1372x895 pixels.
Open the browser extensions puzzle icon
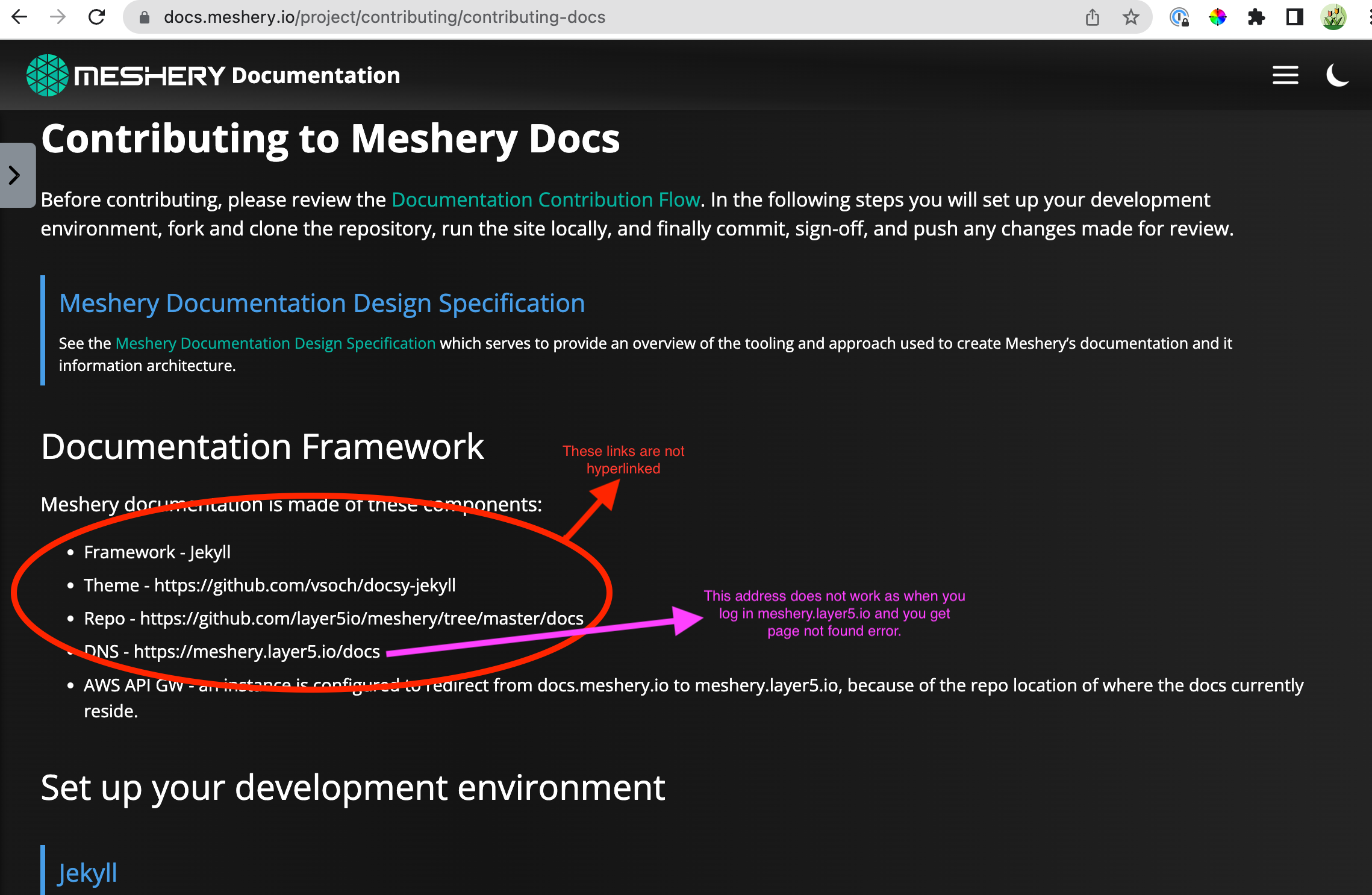pos(1256,17)
